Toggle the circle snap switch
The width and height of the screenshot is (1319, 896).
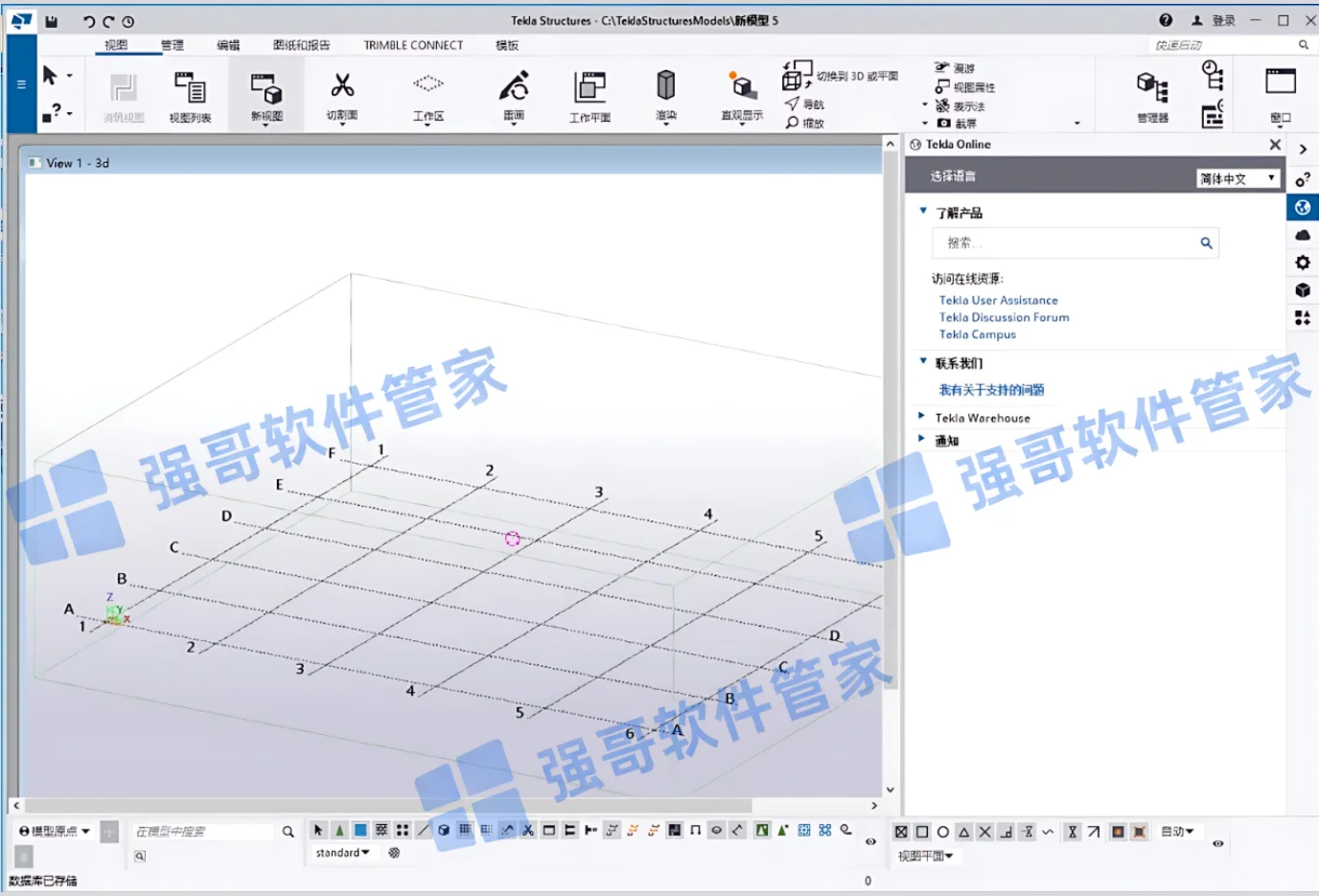pyautogui.click(x=943, y=832)
